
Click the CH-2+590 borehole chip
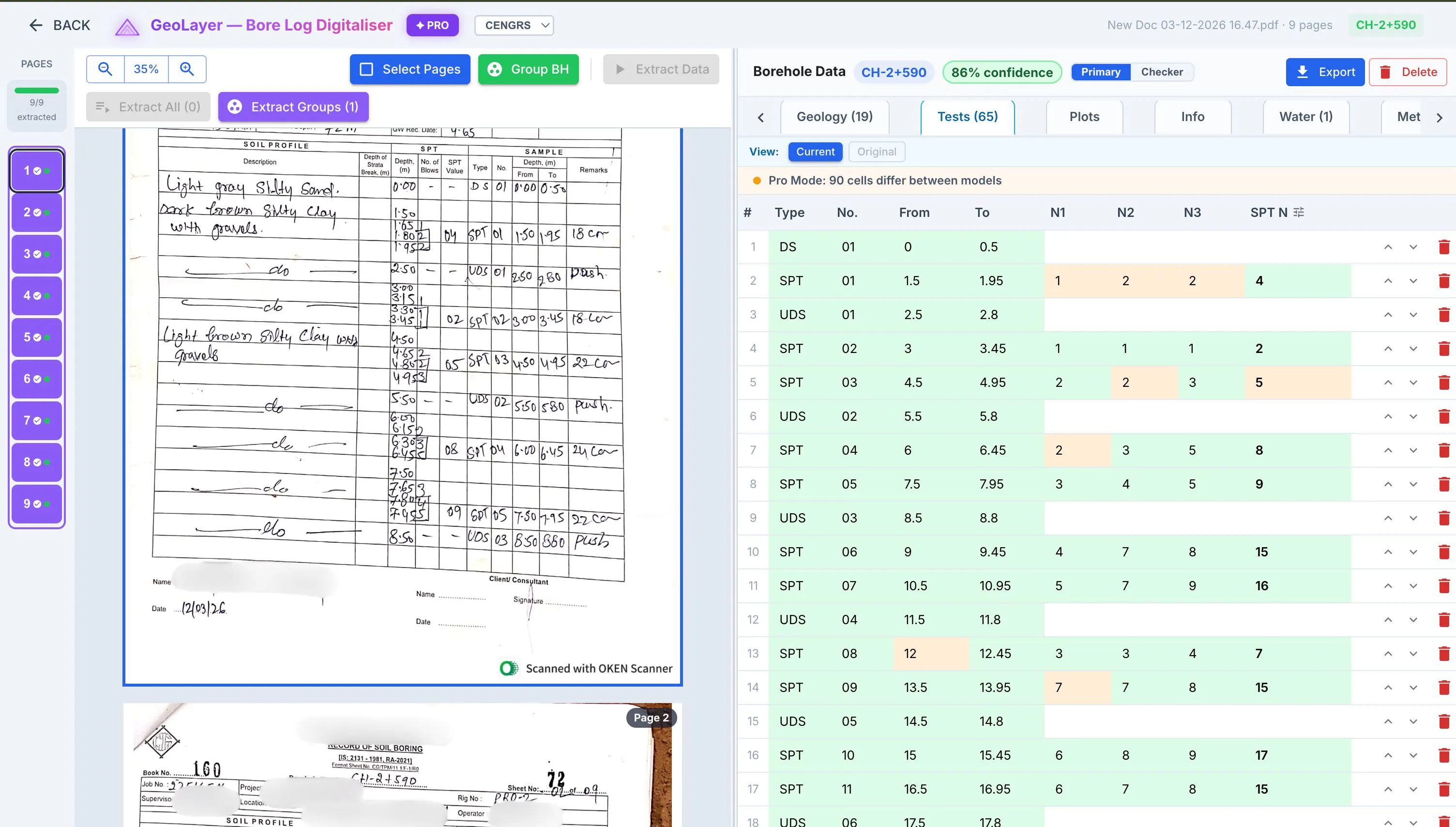pos(894,72)
